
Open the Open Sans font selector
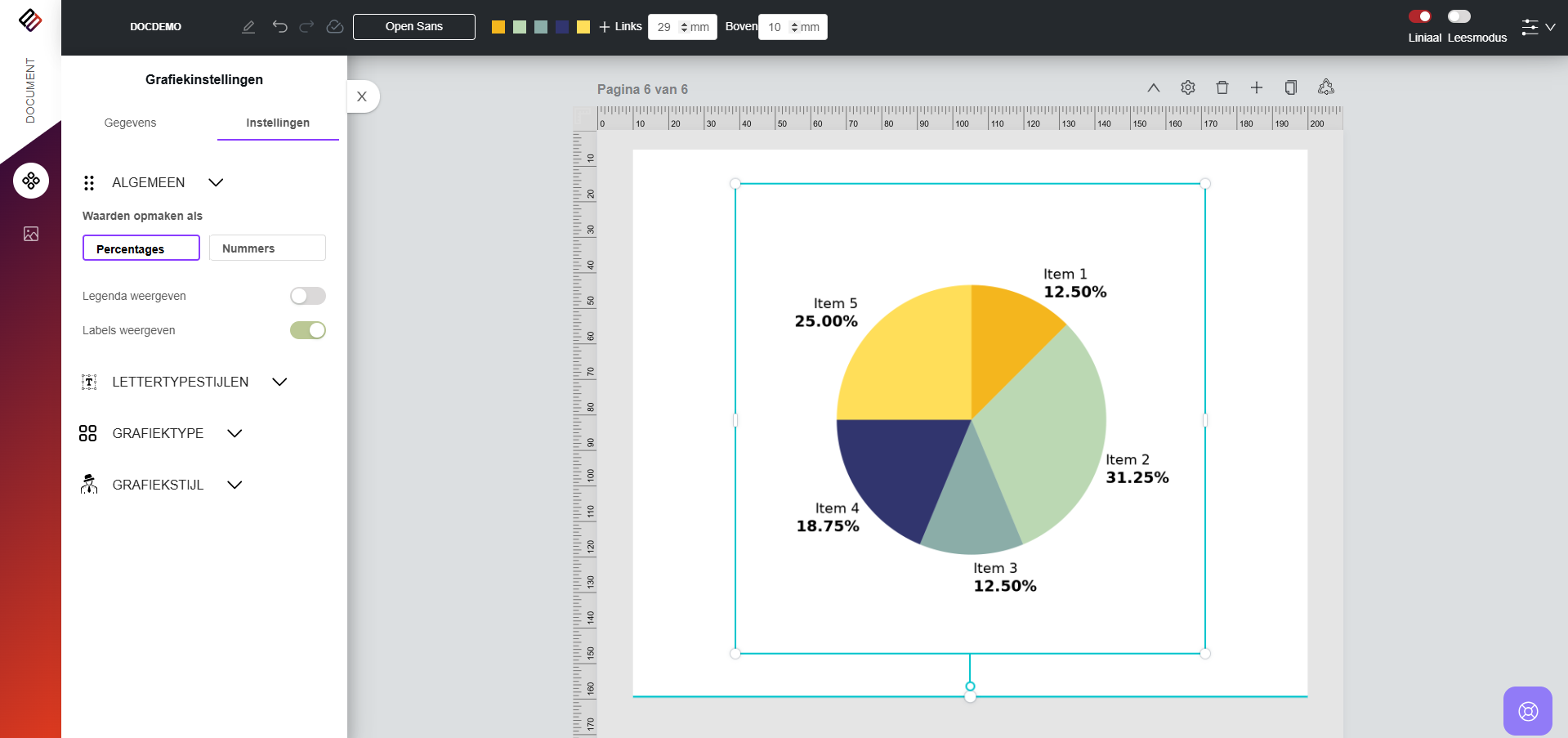click(x=413, y=27)
